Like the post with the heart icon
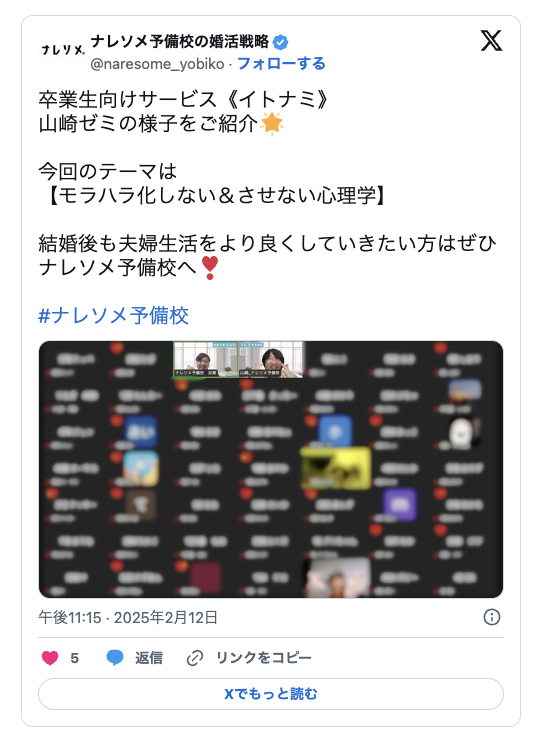 tap(50, 658)
